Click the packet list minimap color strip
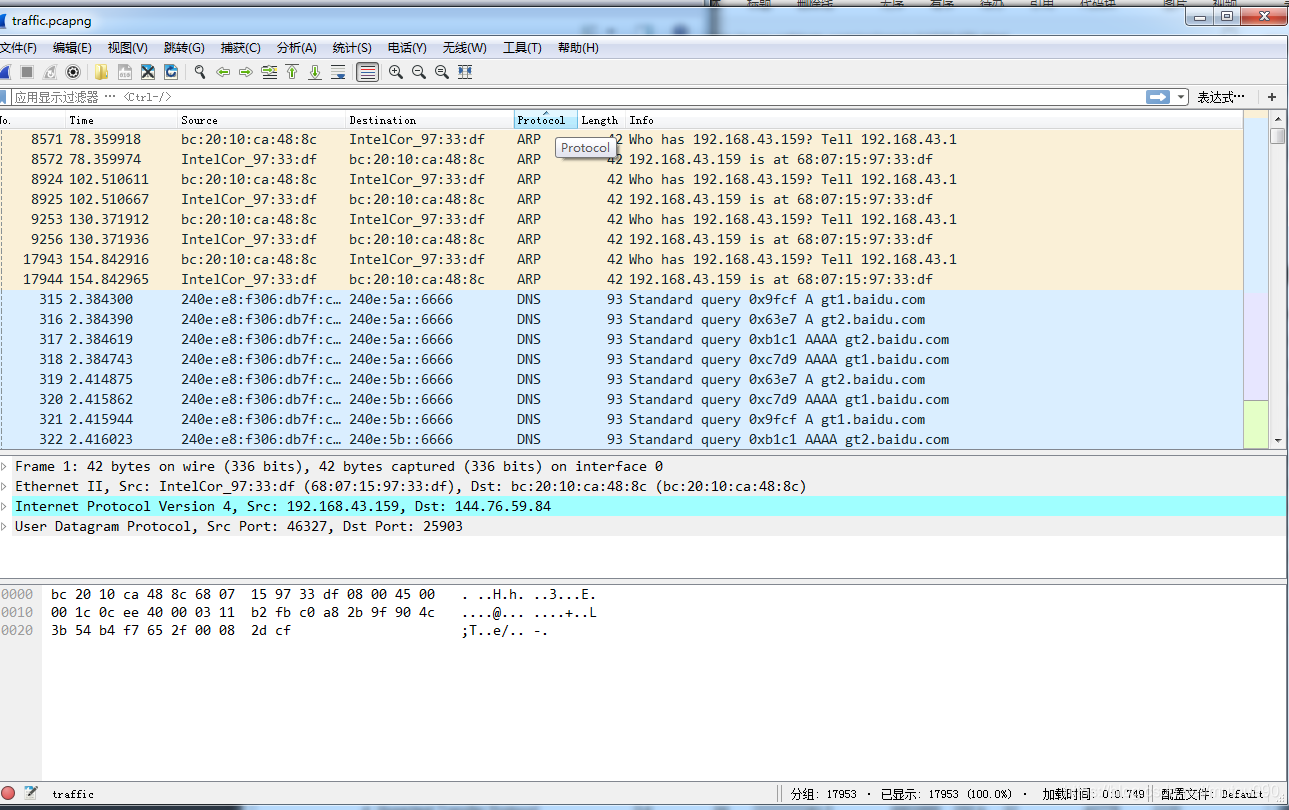 click(x=1255, y=280)
